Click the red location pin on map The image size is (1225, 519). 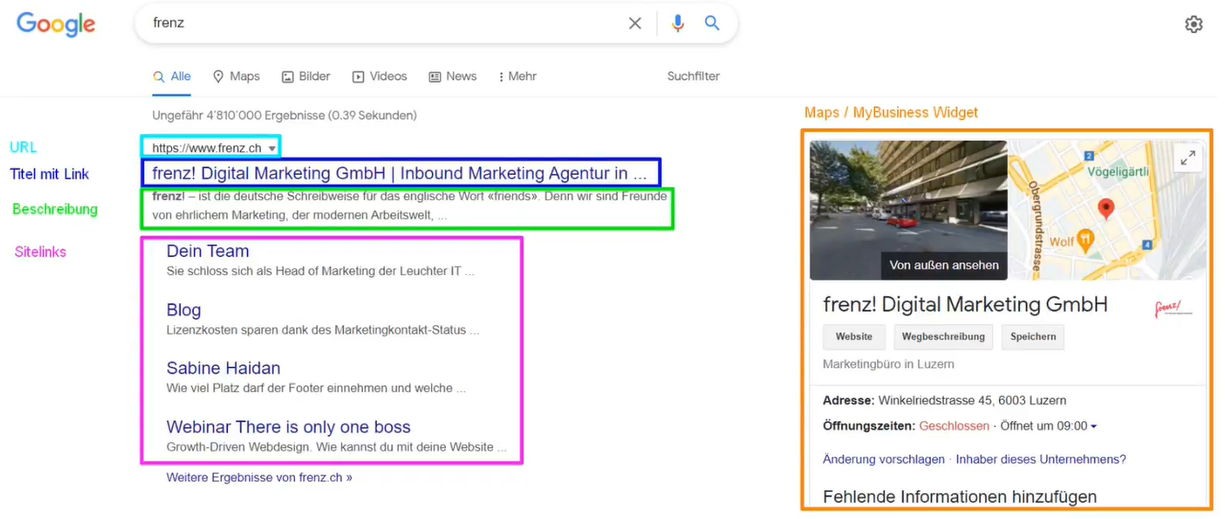tap(1106, 209)
